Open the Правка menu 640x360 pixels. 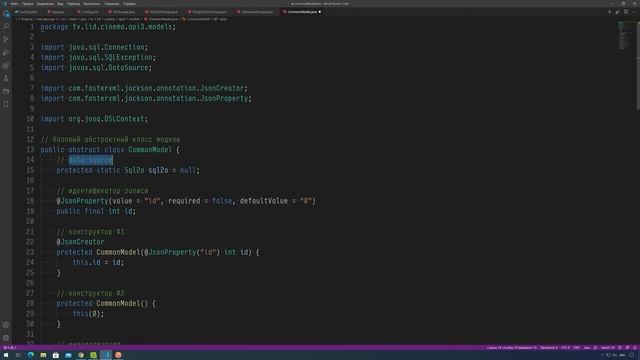(x=28, y=4)
